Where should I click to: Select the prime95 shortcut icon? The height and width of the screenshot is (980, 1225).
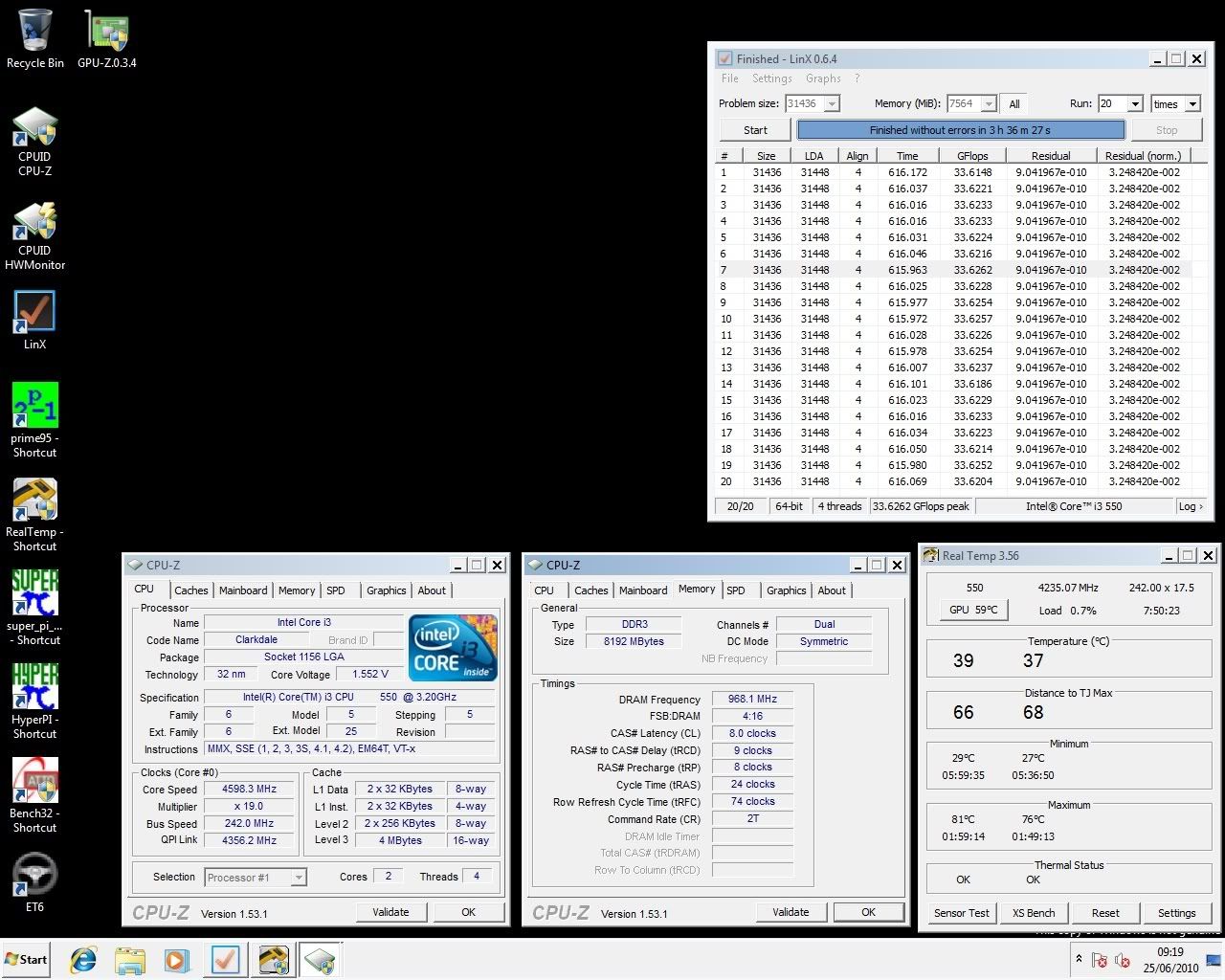point(35,420)
